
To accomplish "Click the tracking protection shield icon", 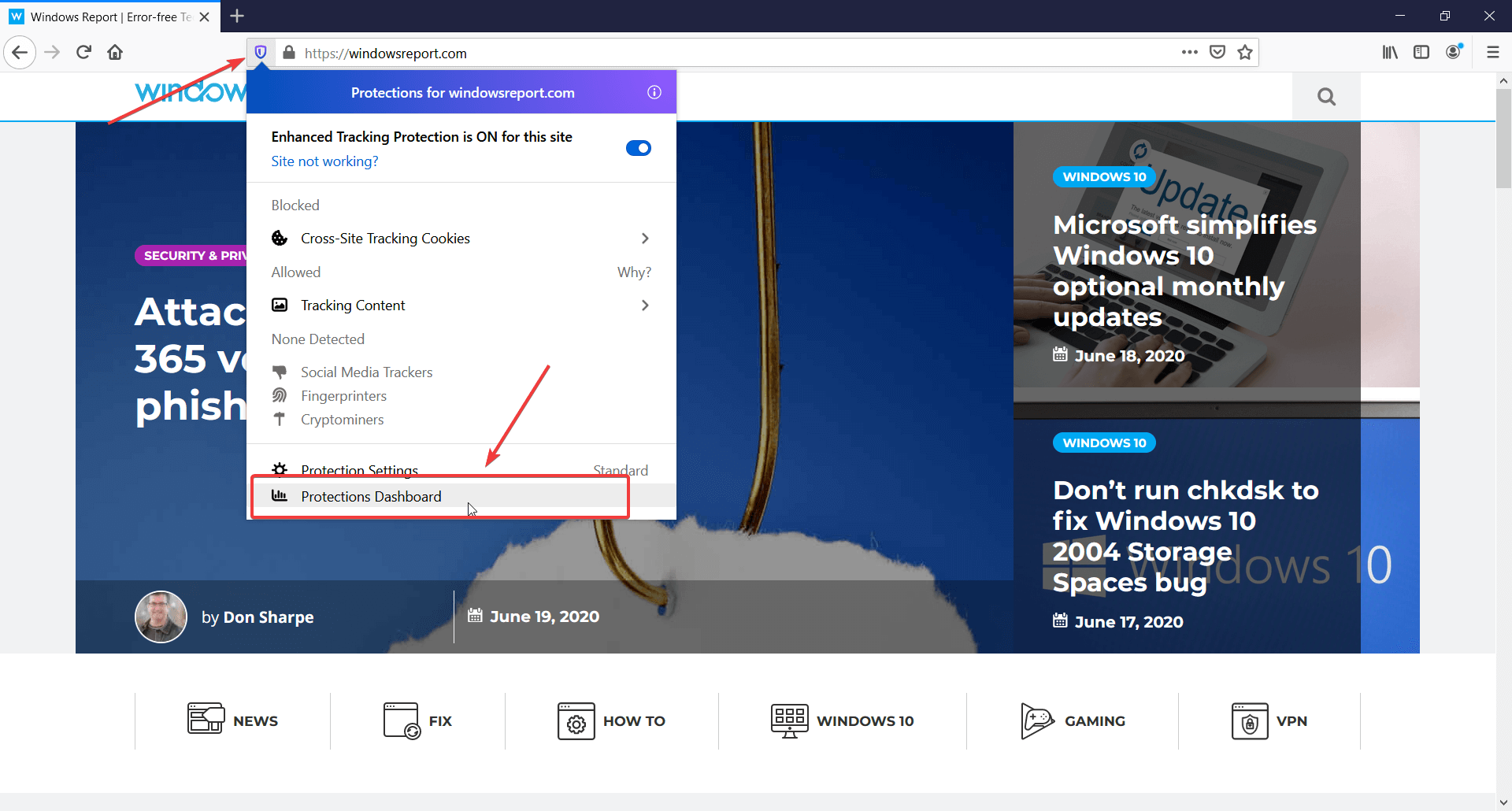I will [261, 53].
